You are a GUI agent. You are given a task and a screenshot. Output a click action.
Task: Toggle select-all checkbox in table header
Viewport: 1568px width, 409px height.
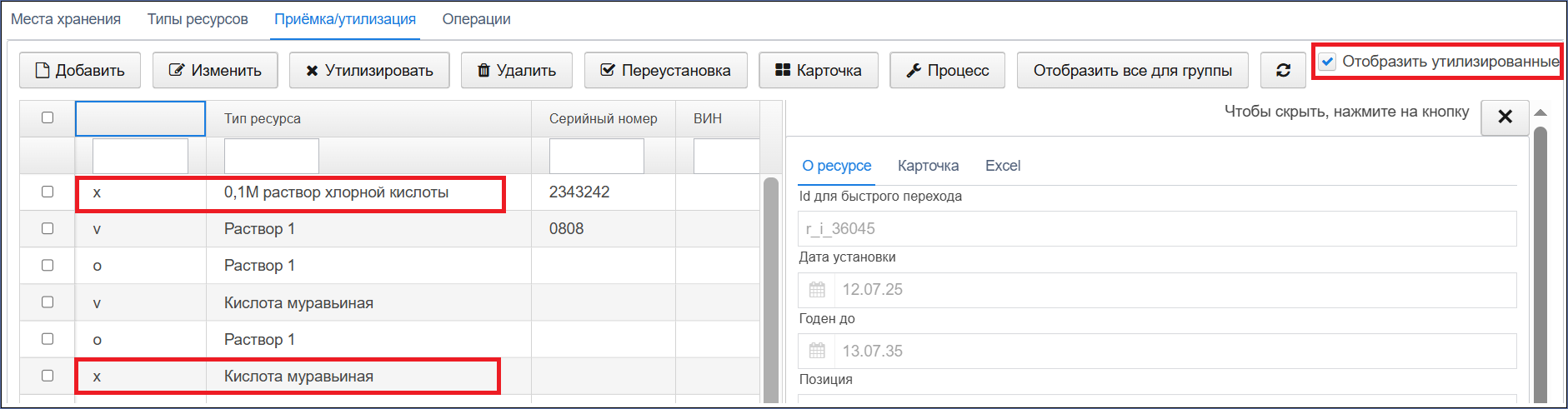(48, 117)
